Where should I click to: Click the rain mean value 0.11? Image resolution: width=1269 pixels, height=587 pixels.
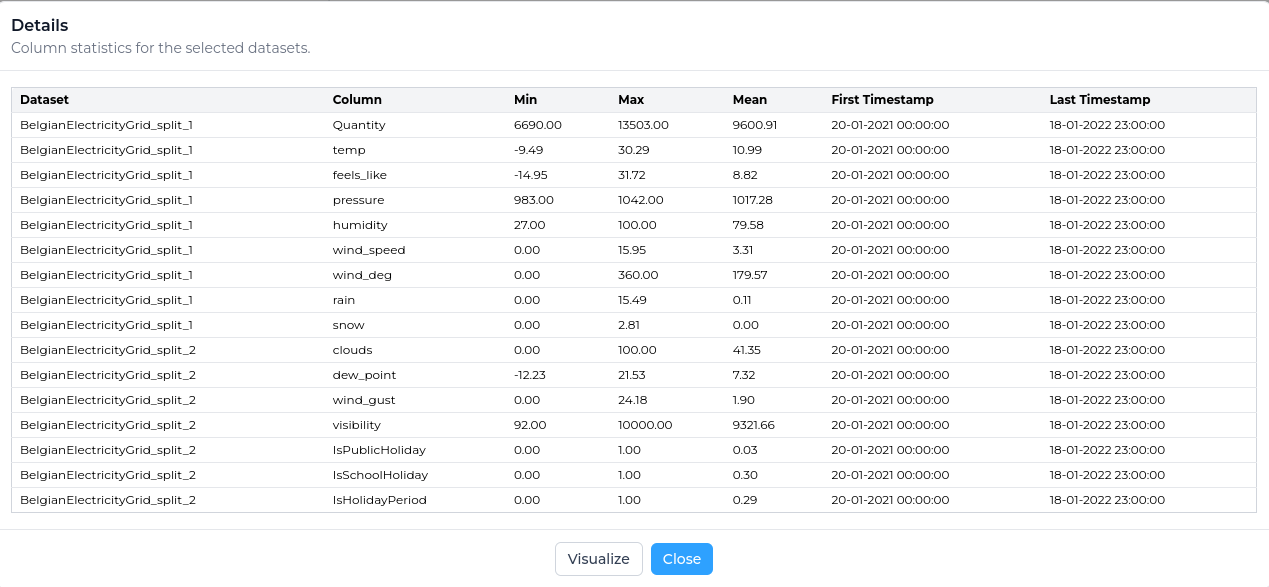click(x=742, y=300)
